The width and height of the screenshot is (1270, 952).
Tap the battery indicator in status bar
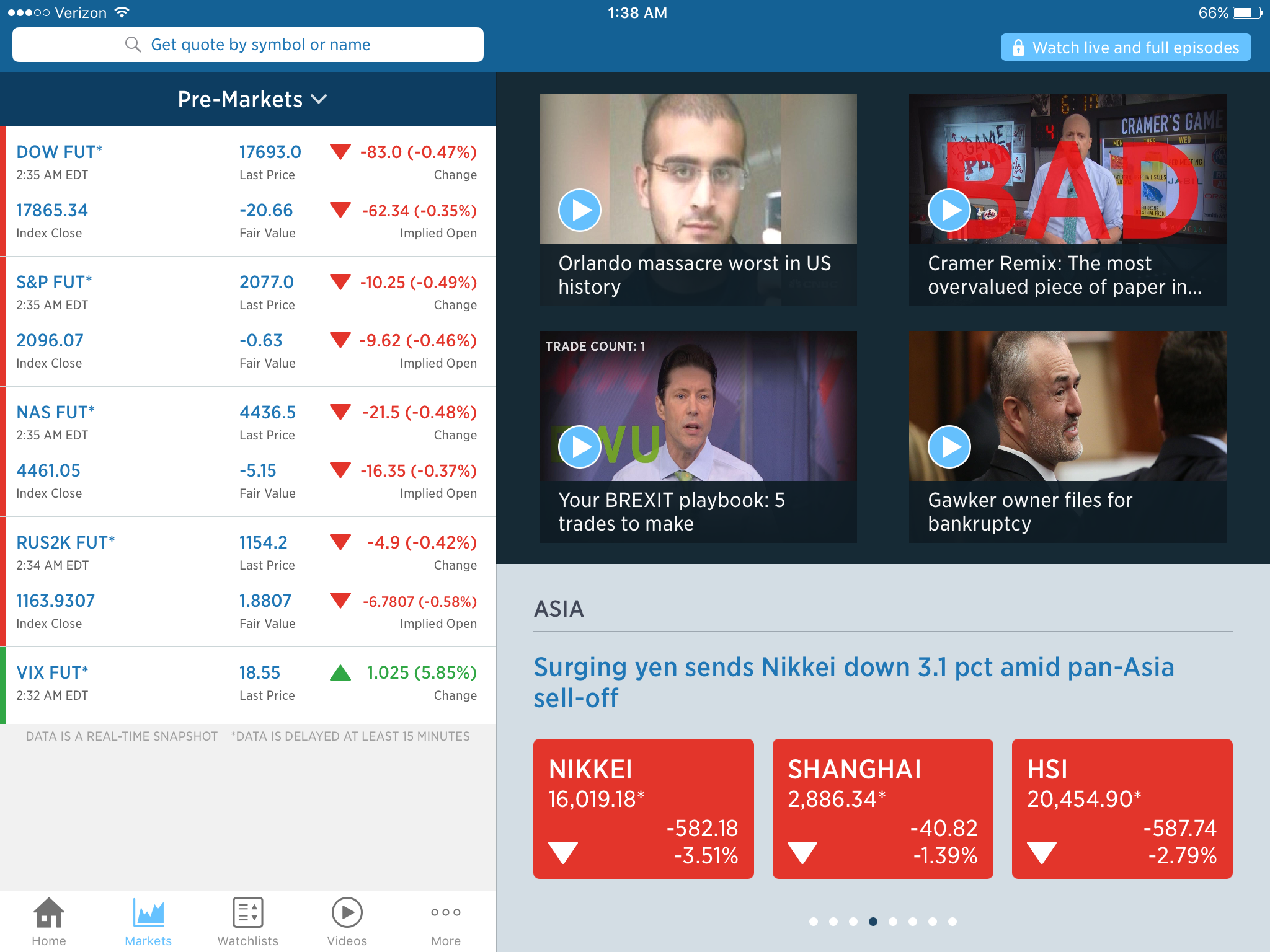click(x=1248, y=13)
